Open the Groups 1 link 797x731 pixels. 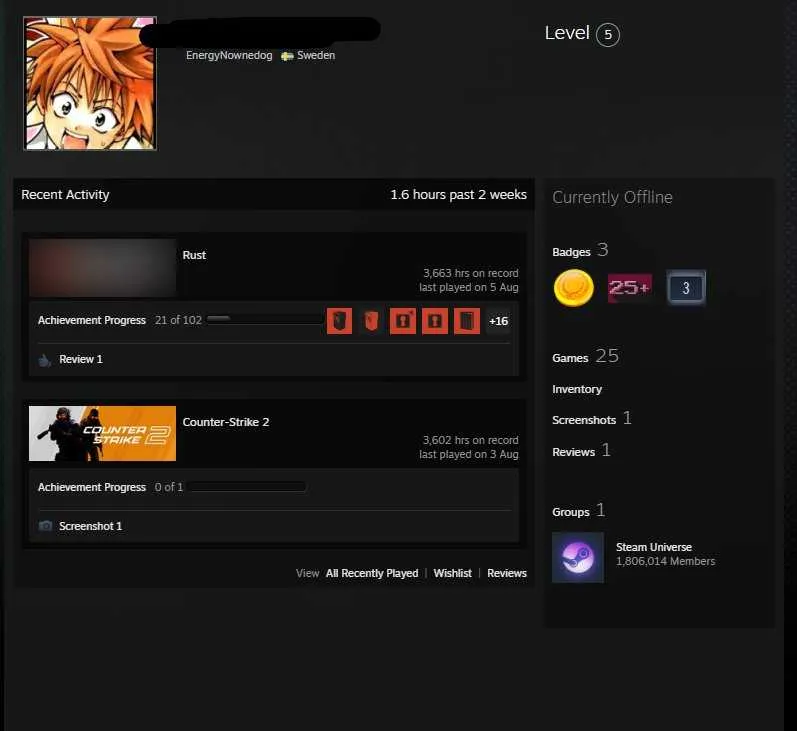tap(578, 511)
